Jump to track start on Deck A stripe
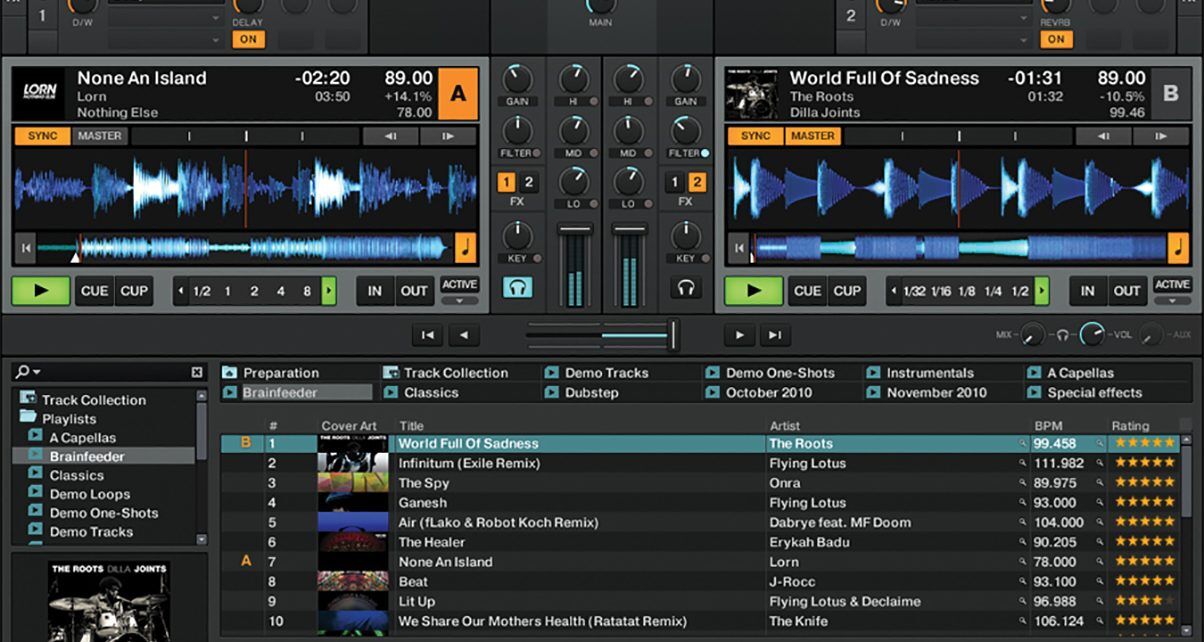1204x642 pixels. pos(26,248)
